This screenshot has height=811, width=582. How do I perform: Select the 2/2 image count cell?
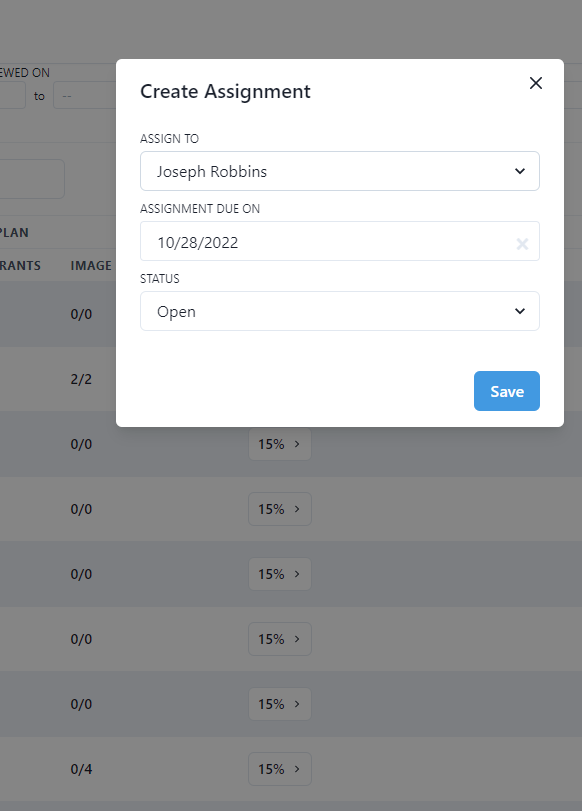click(x=81, y=379)
